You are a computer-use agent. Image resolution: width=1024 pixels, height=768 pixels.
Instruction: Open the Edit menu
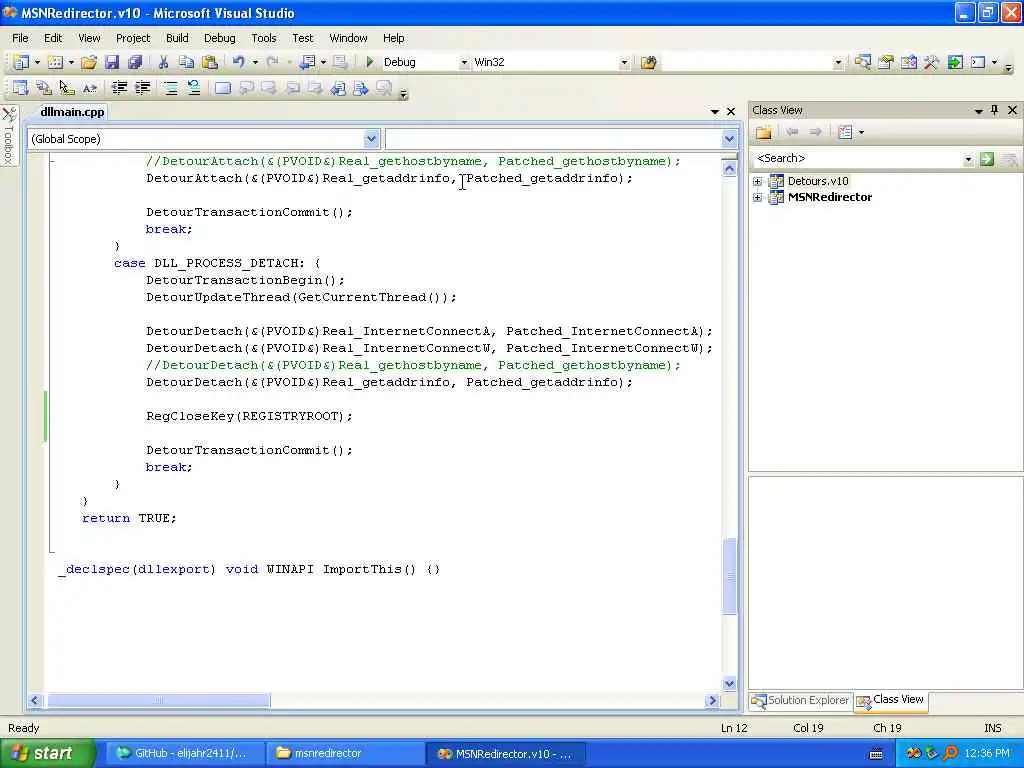click(x=53, y=38)
